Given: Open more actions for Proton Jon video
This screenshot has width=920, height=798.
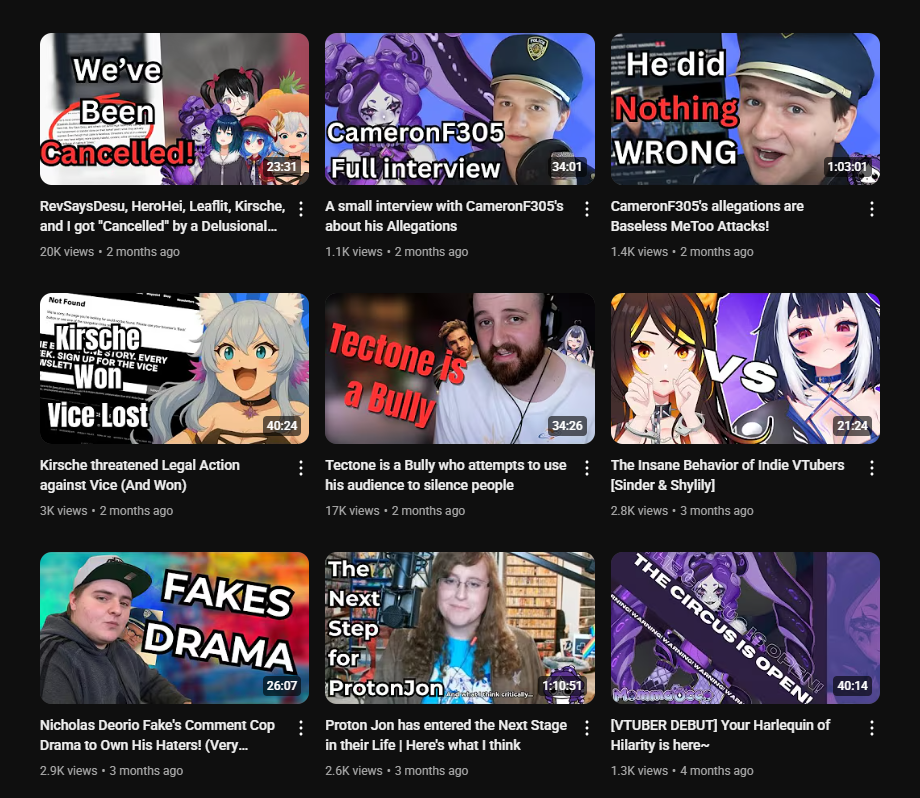Looking at the screenshot, I should [586, 728].
